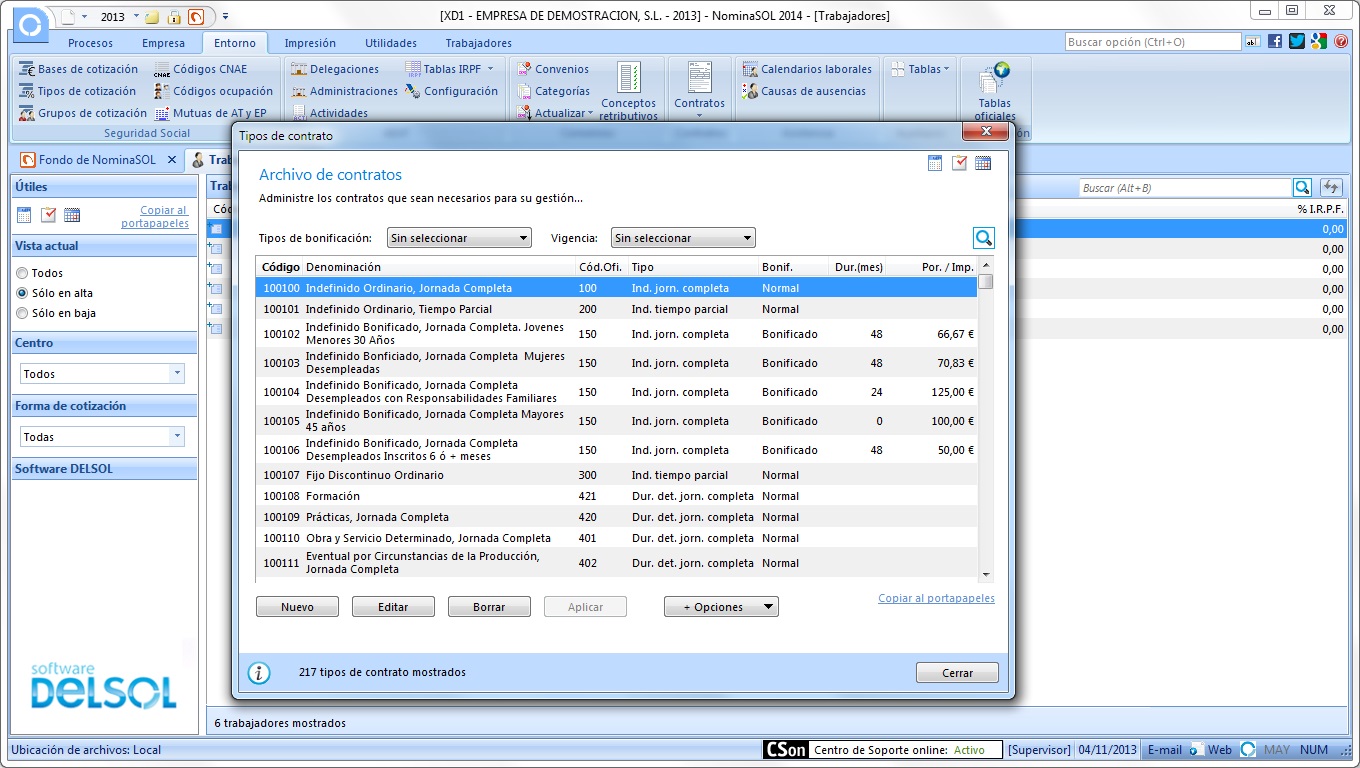The width and height of the screenshot is (1360, 768).
Task: Select row 100101 Indefinido Ordinario, Tiempo Parcial
Action: 617,309
